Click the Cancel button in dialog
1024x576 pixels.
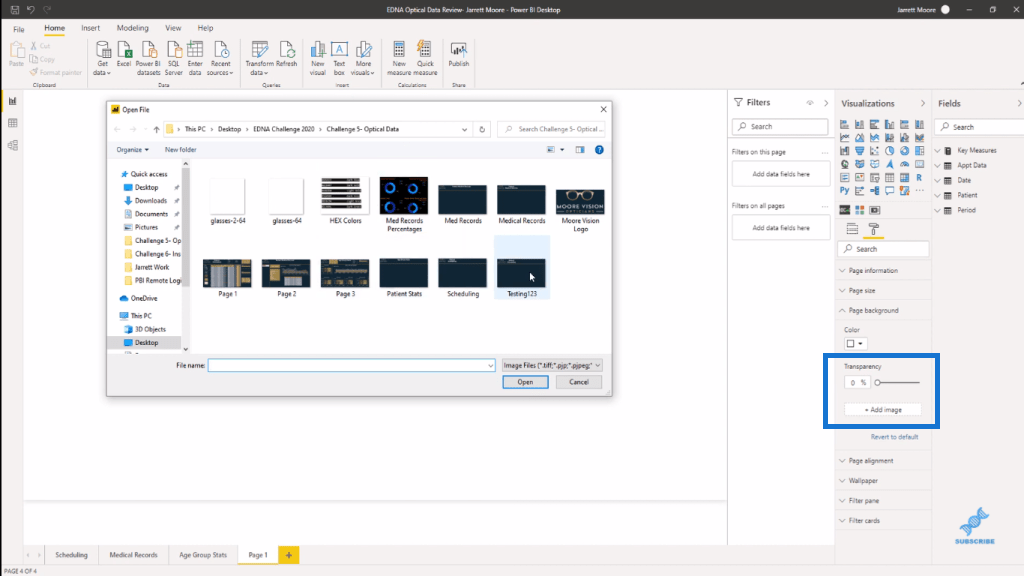click(579, 382)
